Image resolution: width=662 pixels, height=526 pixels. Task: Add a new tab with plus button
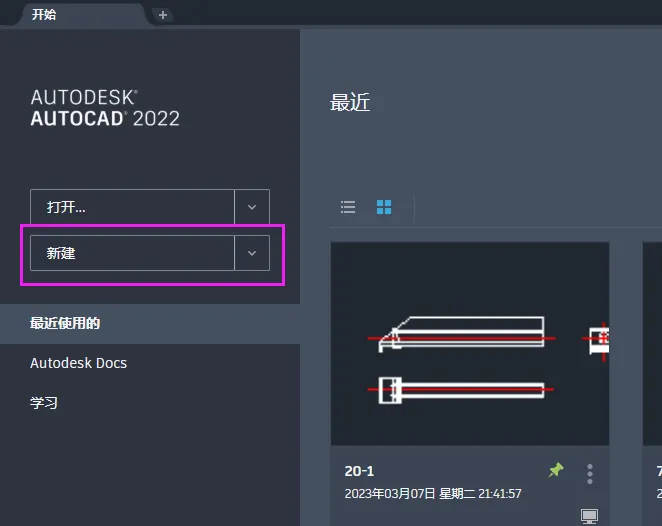click(x=163, y=15)
